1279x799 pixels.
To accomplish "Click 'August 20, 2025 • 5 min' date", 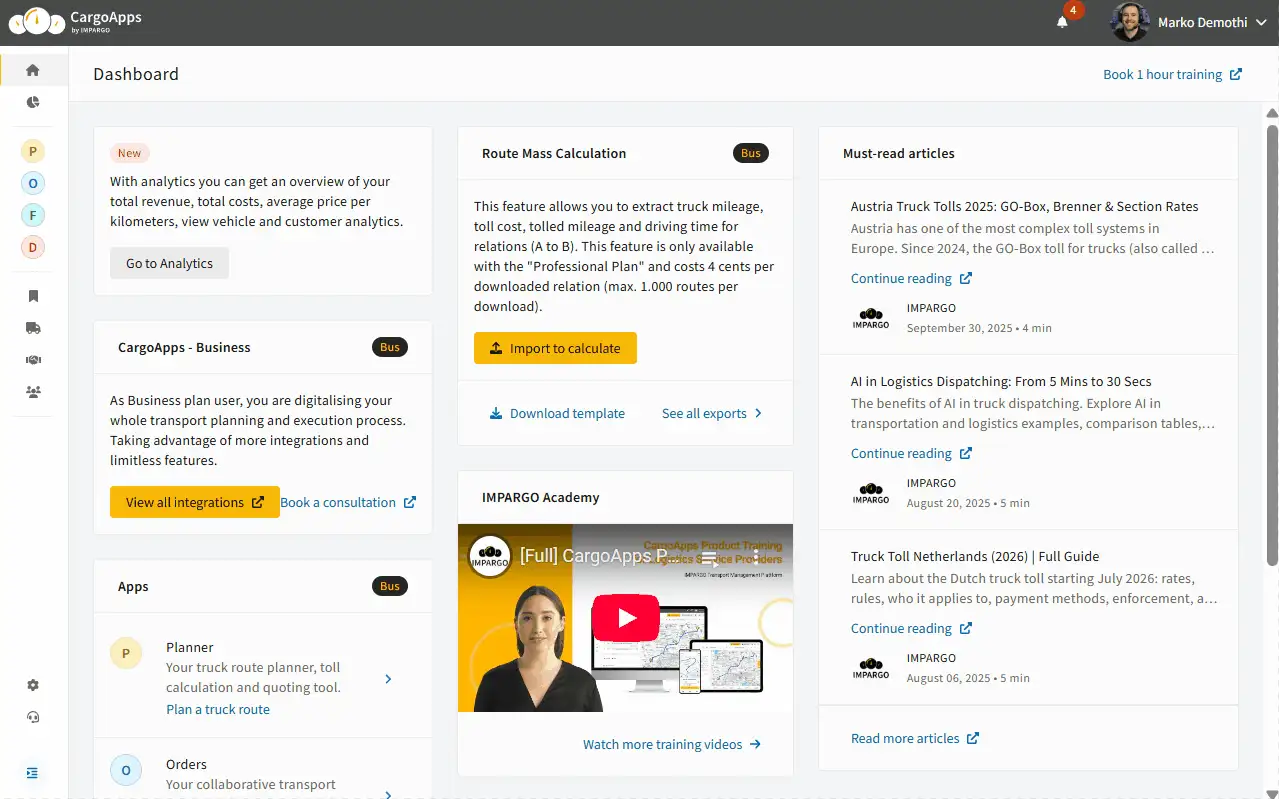I will point(968,503).
